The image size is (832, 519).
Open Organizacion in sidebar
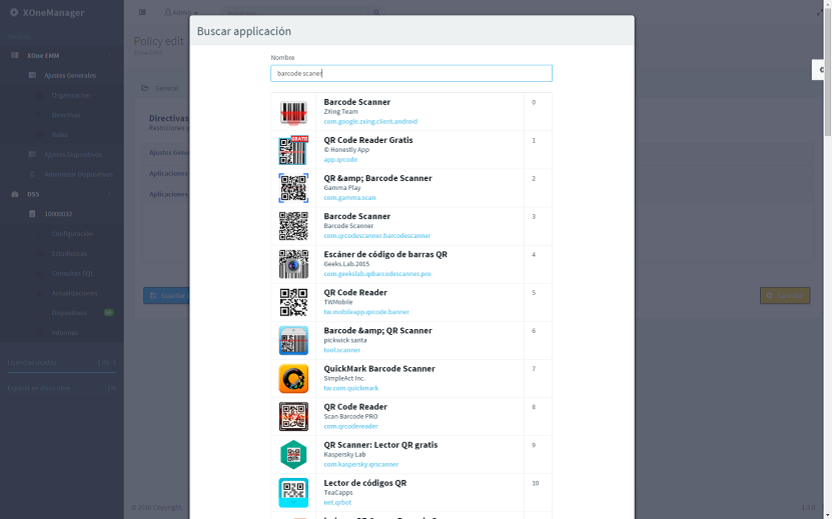71,96
